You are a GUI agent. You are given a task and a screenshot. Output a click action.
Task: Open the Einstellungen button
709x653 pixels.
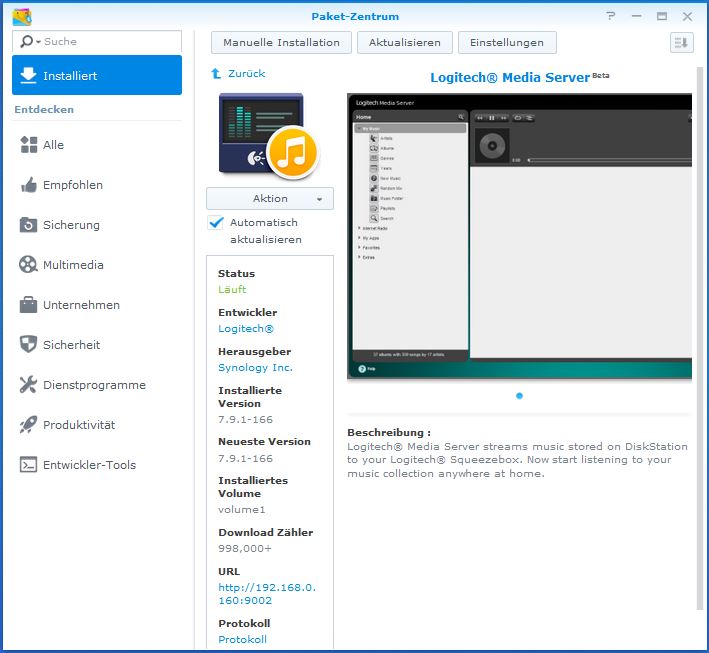point(507,43)
